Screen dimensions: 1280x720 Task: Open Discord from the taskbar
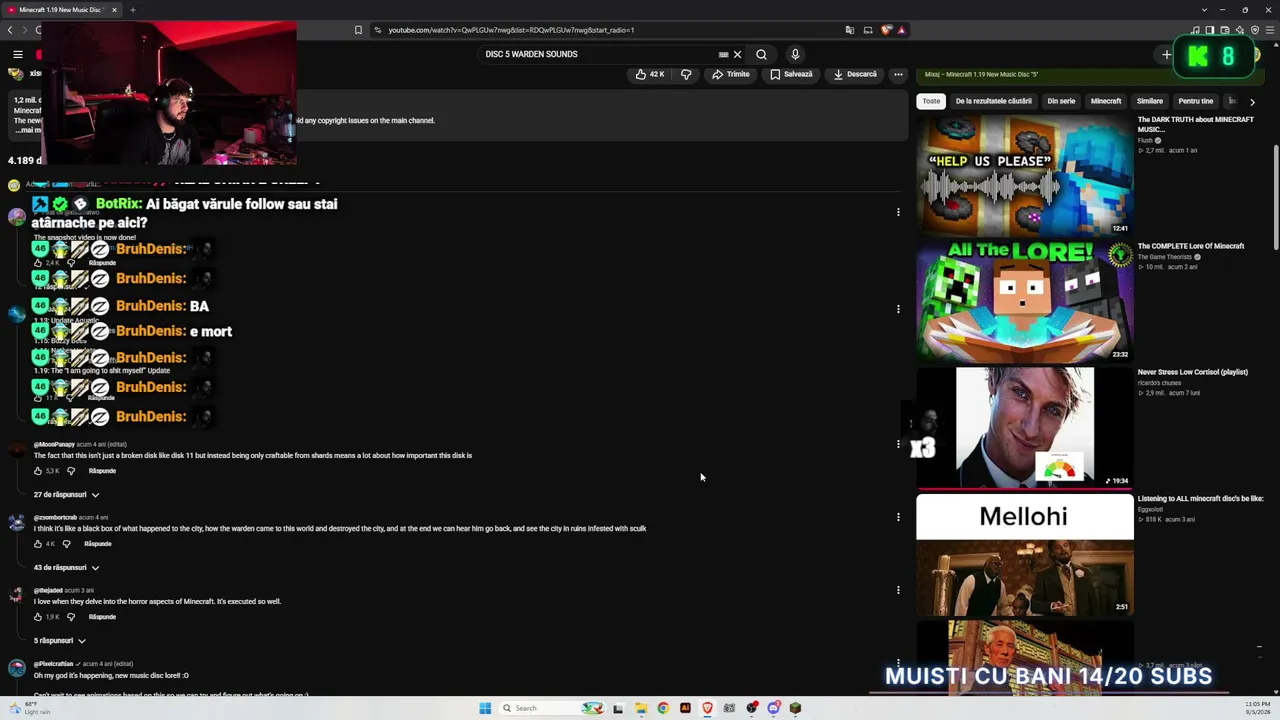(x=773, y=708)
